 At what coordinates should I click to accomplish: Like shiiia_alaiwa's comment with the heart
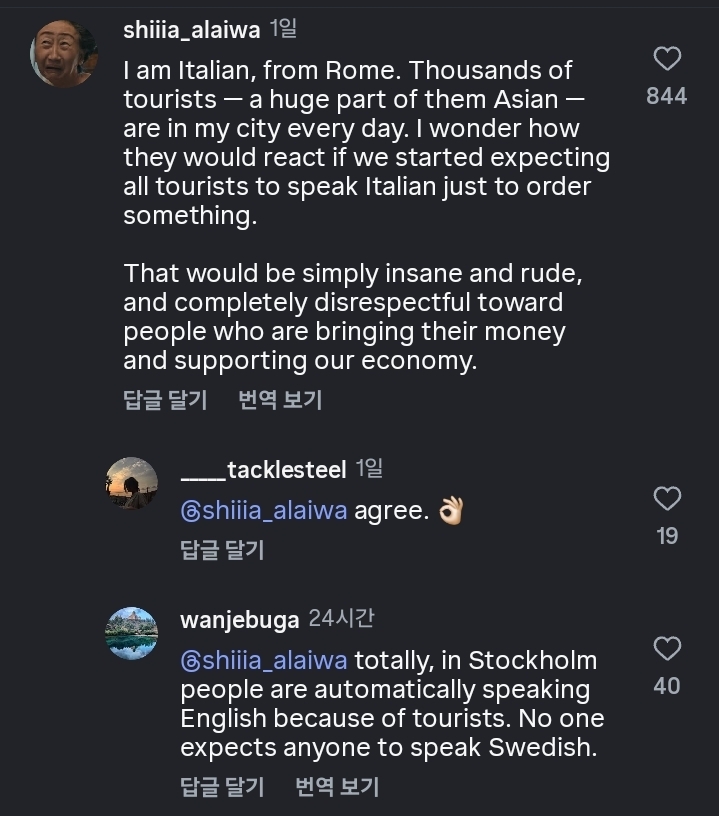pyautogui.click(x=667, y=59)
